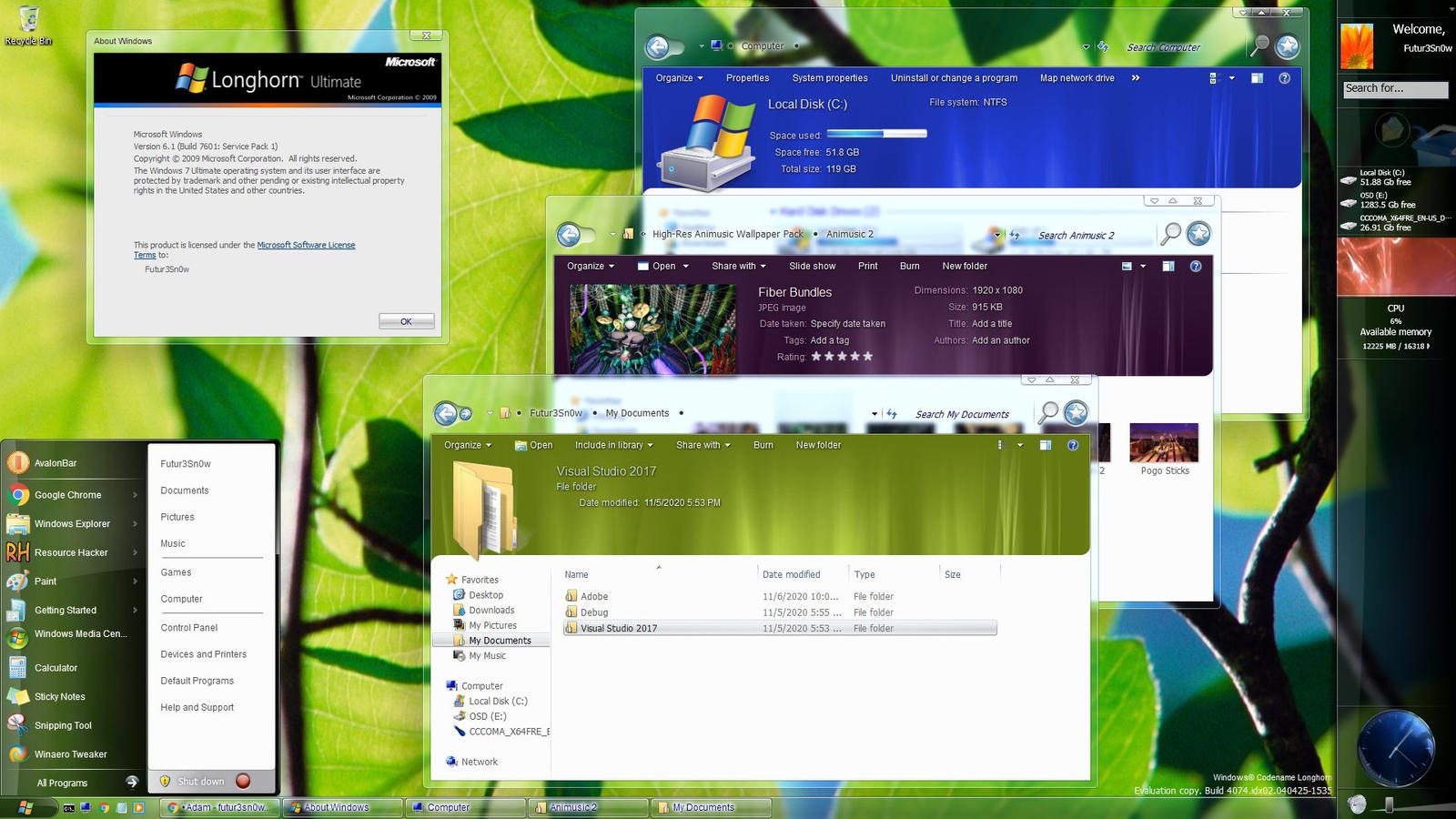This screenshot has height=819, width=1456.
Task: Toggle preview pane icon in Animusic 2 window
Action: (1168, 267)
